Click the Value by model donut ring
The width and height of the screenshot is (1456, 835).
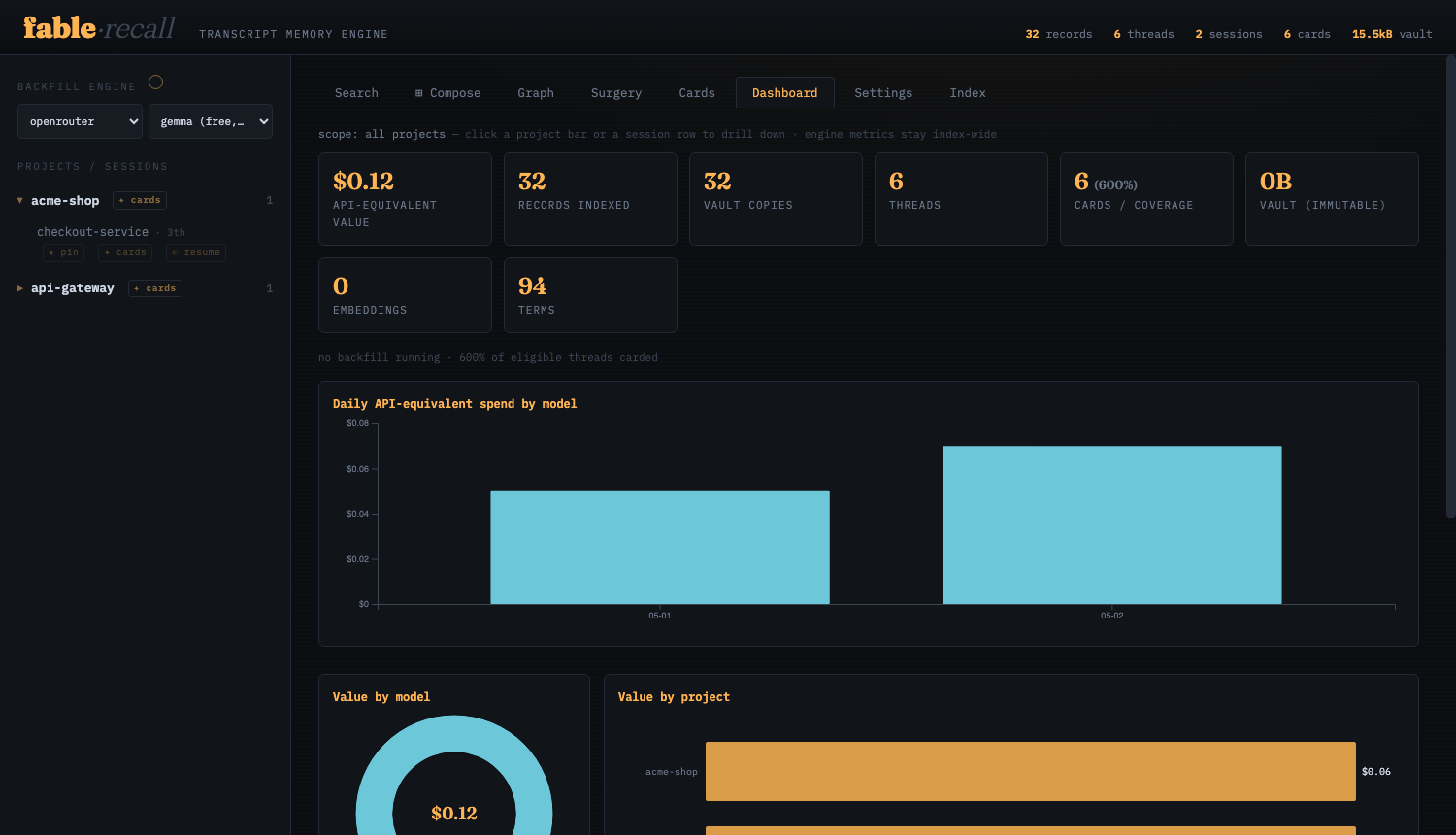pyautogui.click(x=454, y=733)
